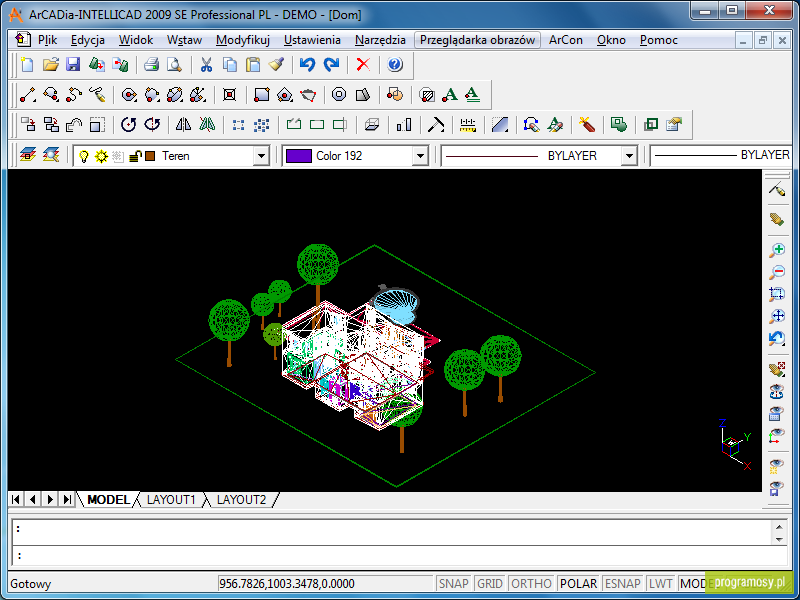This screenshot has width=800, height=600.
Task: Select the Rotate tool
Action: tap(129, 124)
